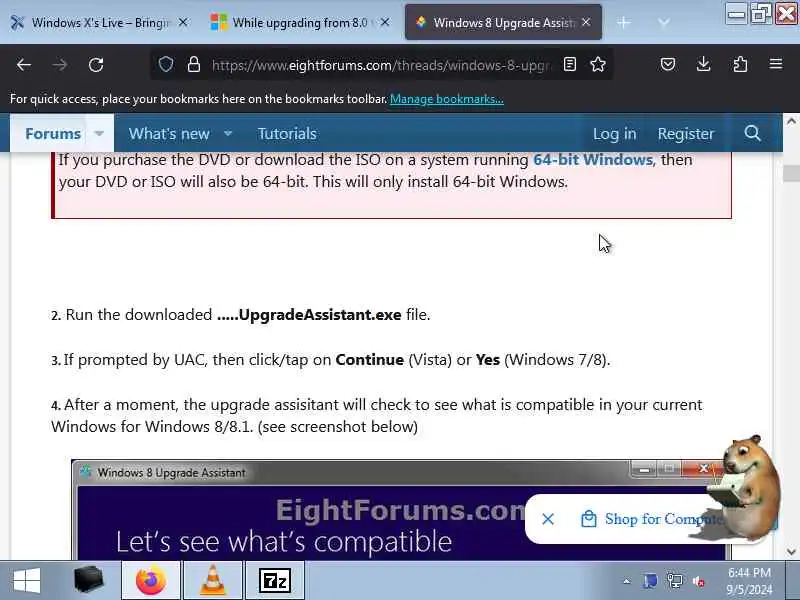800x600 pixels.
Task: Click the site security padlock icon
Action: point(194,64)
